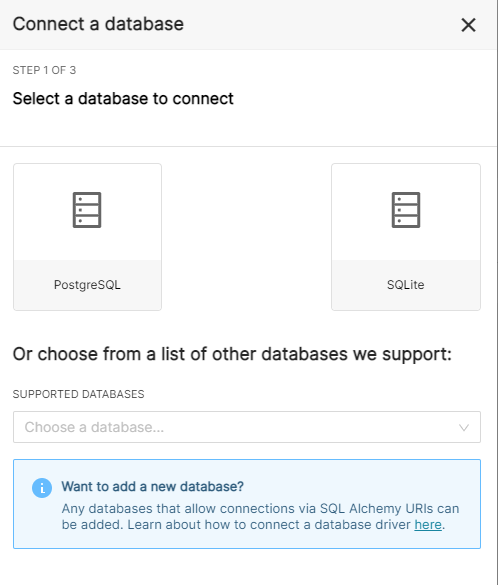Select the PostgreSQL database card label
The width and height of the screenshot is (498, 585).
pos(87,285)
